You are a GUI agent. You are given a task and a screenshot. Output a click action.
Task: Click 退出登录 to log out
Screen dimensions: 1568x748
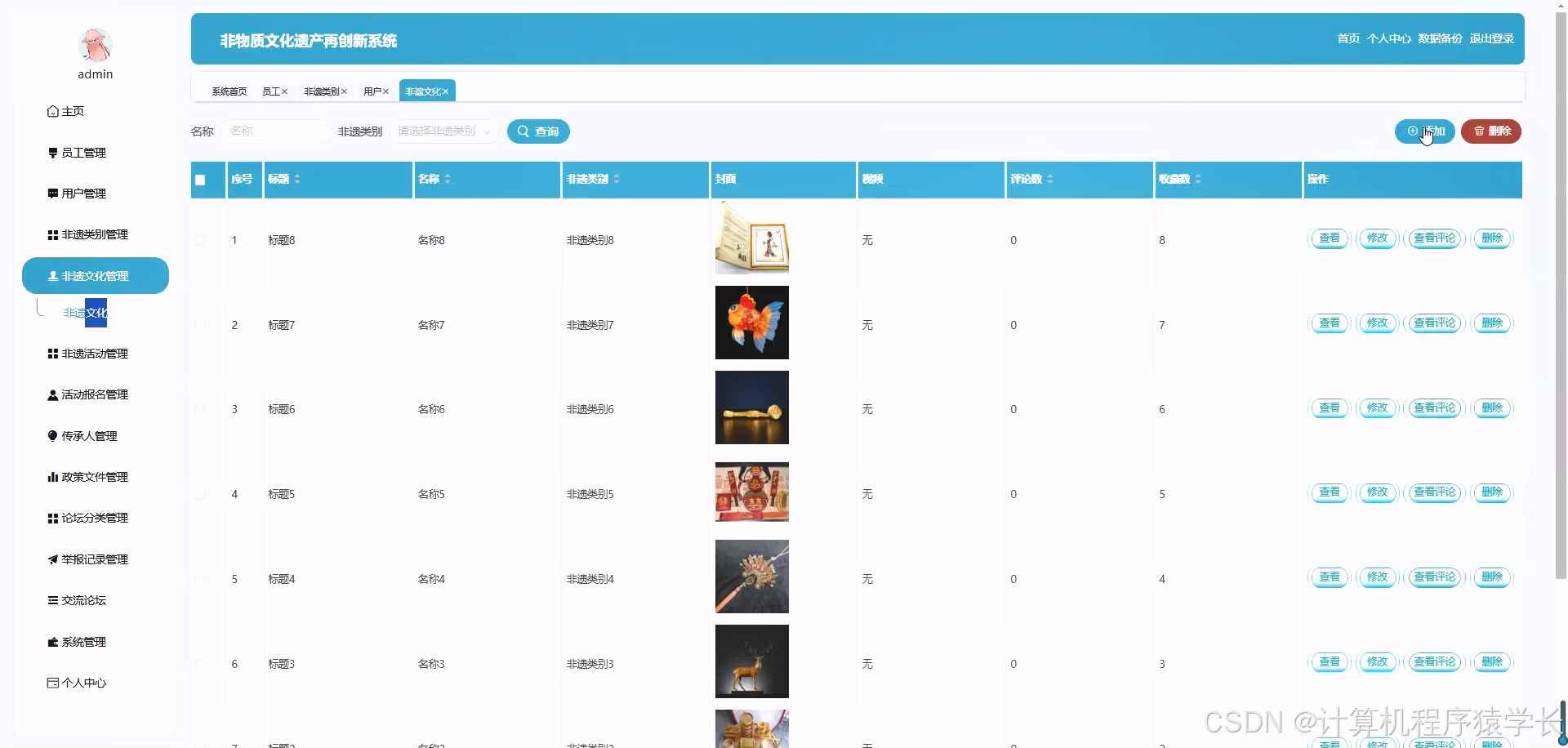1492,38
